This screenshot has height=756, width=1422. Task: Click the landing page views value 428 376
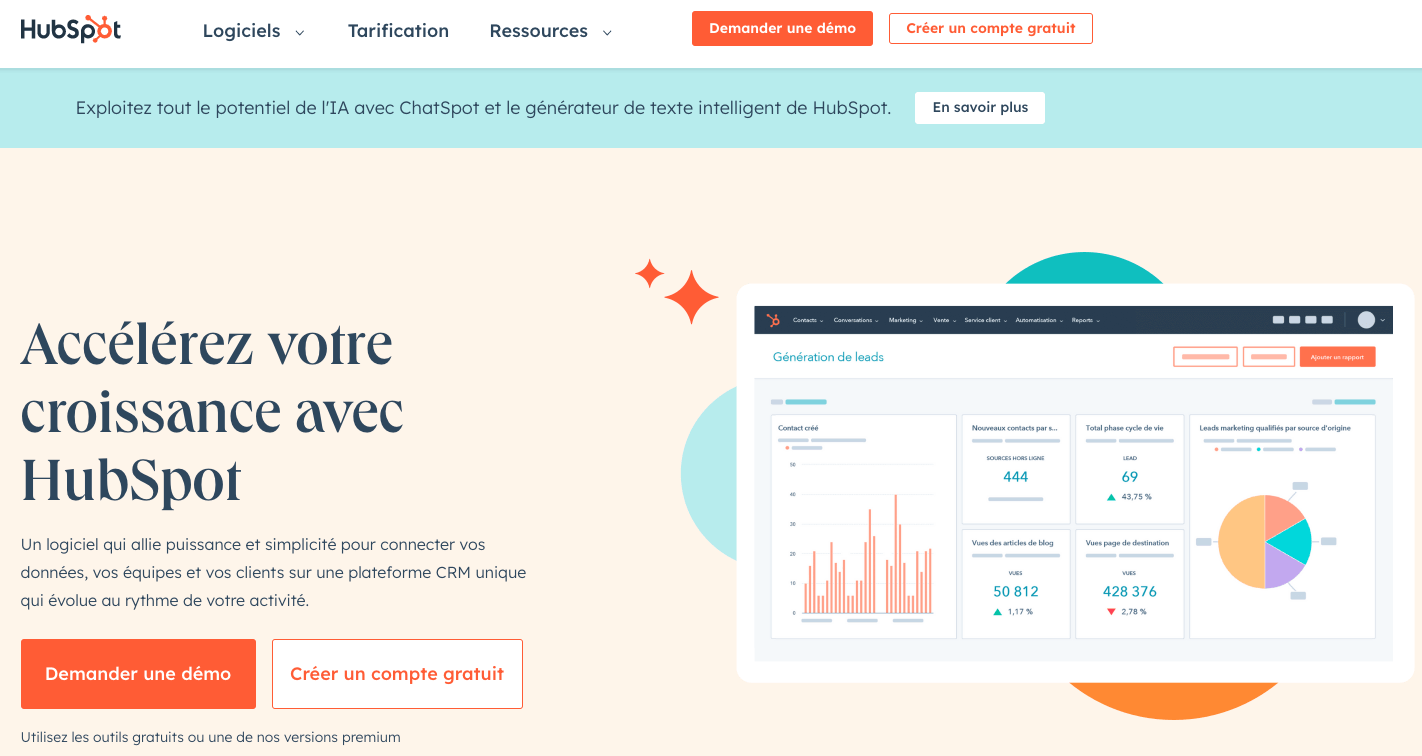(x=1130, y=591)
